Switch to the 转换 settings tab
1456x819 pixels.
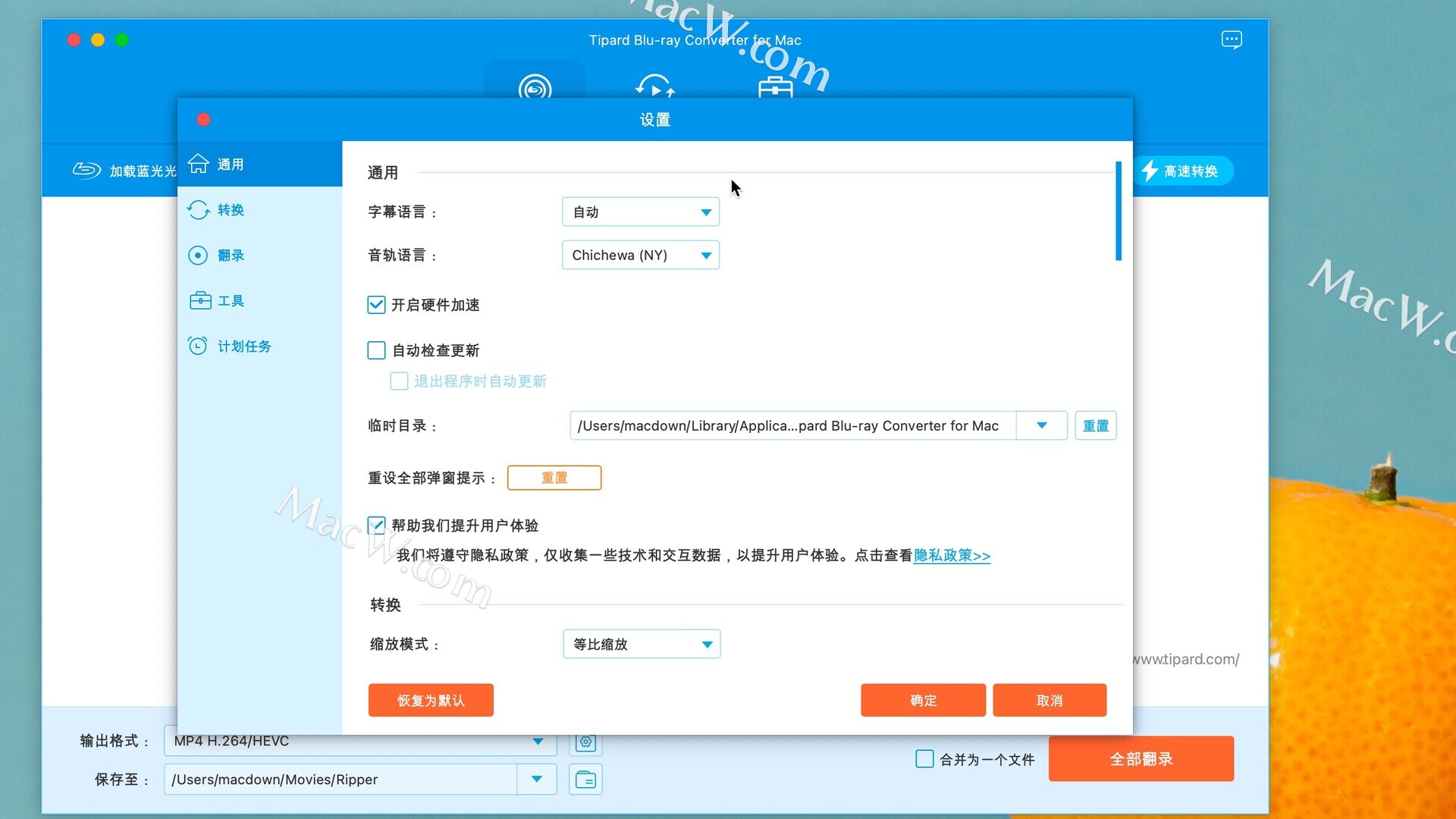tap(260, 210)
